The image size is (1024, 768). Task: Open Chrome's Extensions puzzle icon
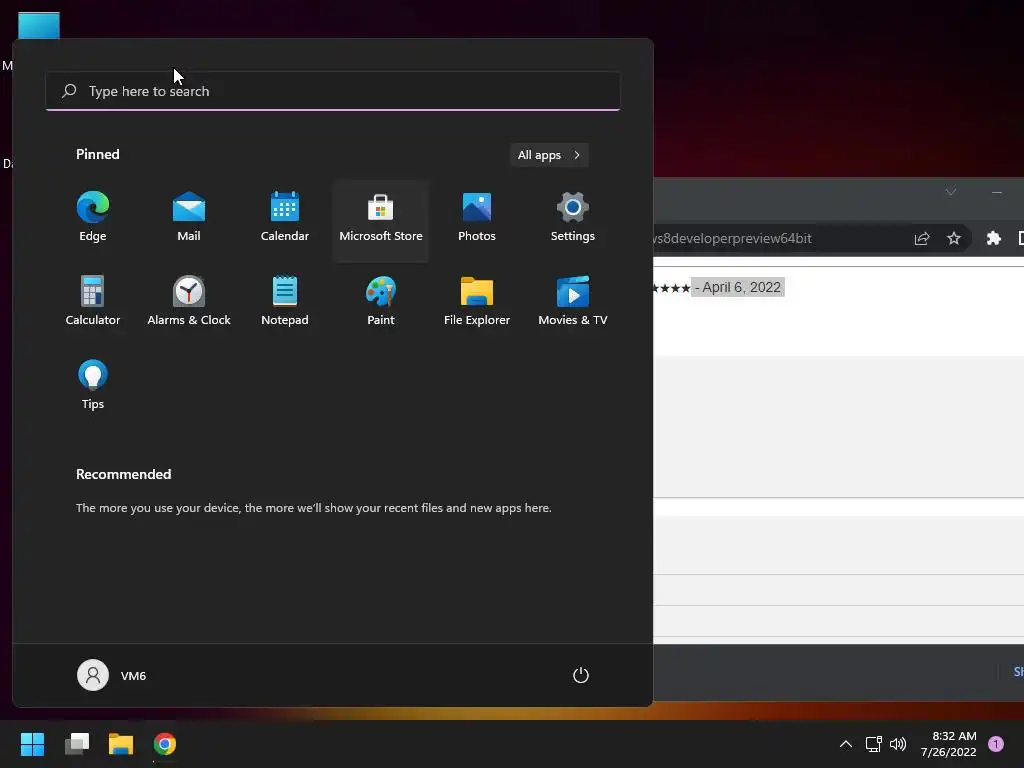[993, 238]
